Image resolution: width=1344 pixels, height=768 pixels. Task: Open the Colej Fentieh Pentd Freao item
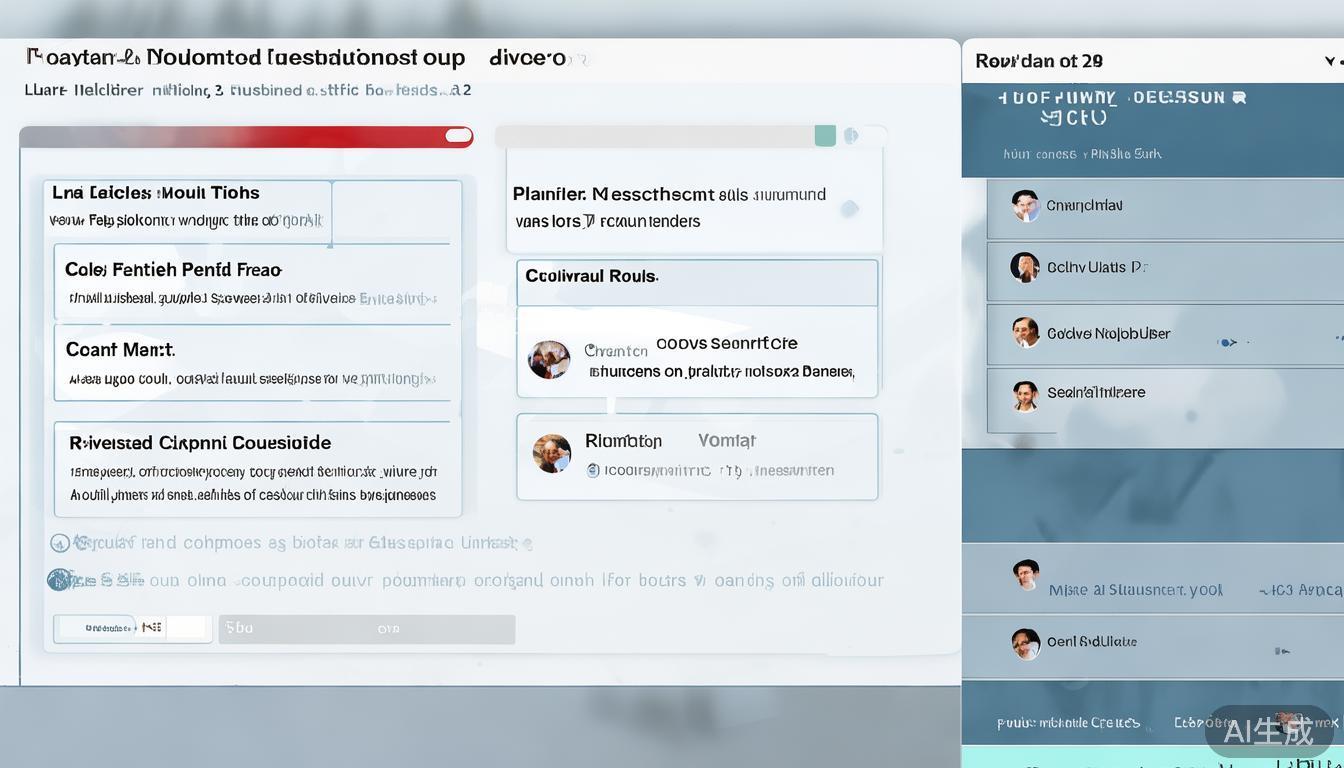(x=252, y=281)
